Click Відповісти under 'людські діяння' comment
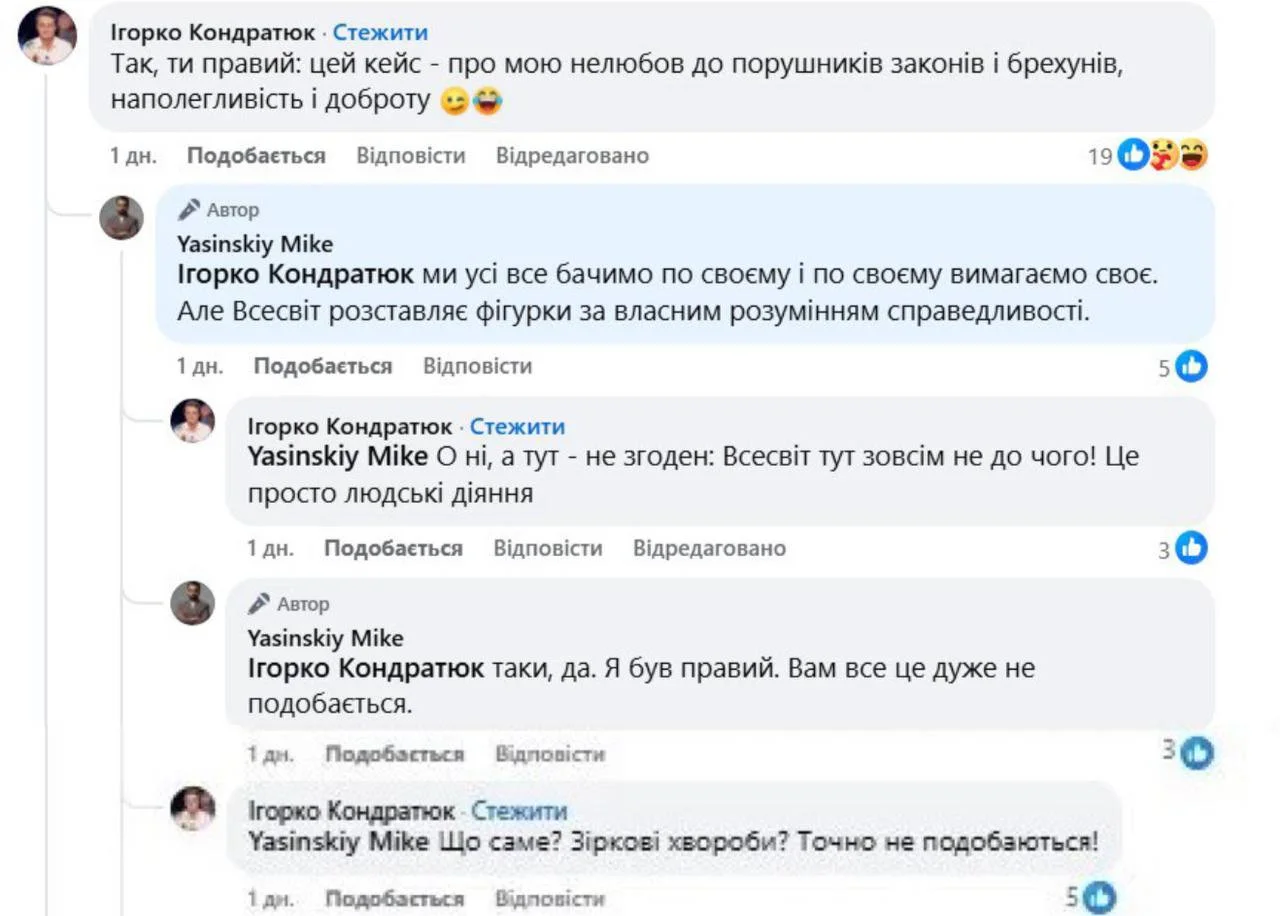The height and width of the screenshot is (916, 1280). (548, 548)
